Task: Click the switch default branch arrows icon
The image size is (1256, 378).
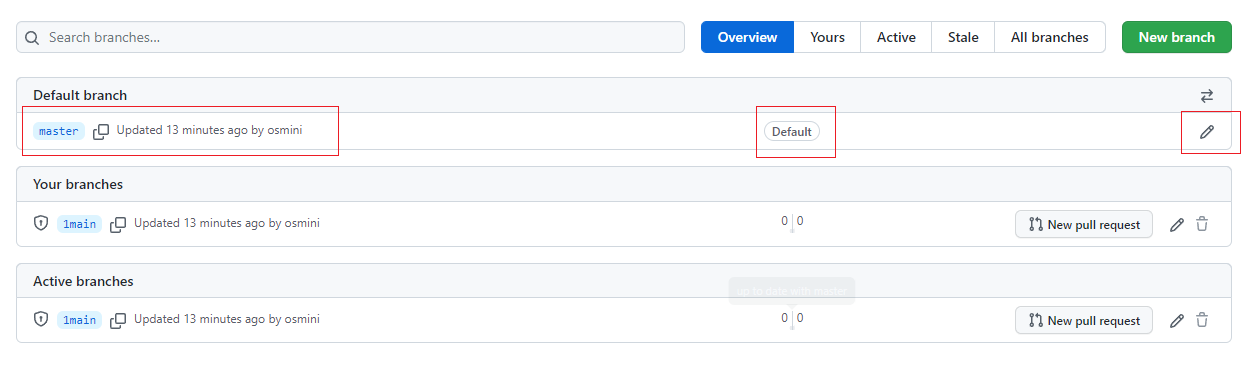Action: coord(1207,96)
